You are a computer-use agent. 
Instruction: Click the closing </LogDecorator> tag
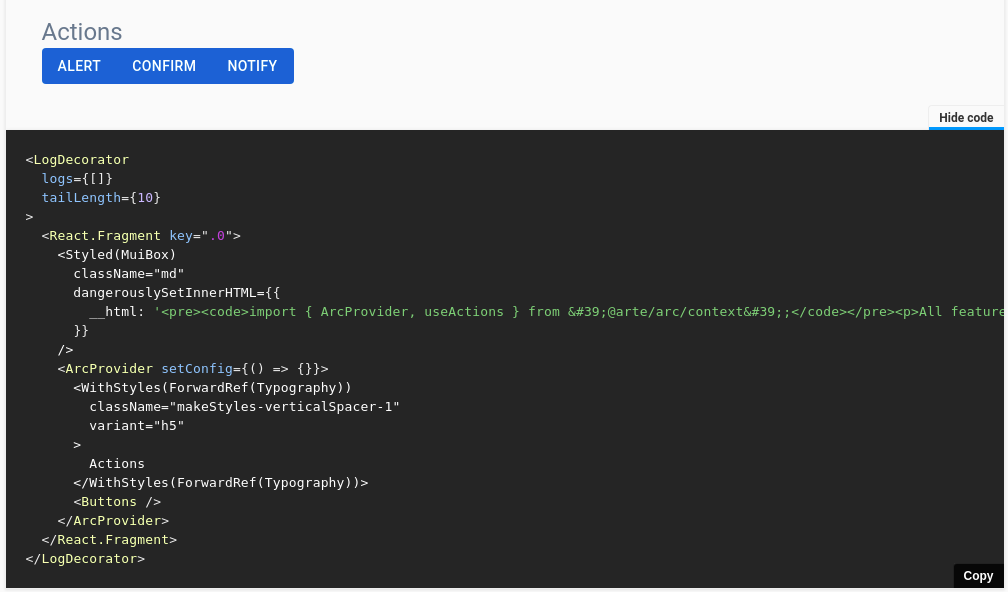[x=86, y=559]
